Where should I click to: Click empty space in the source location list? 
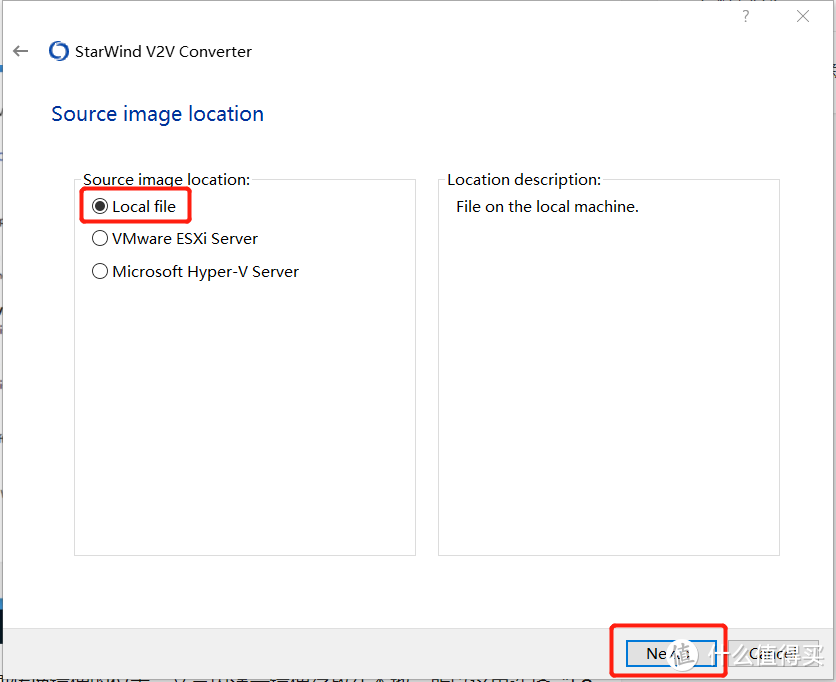coord(244,420)
